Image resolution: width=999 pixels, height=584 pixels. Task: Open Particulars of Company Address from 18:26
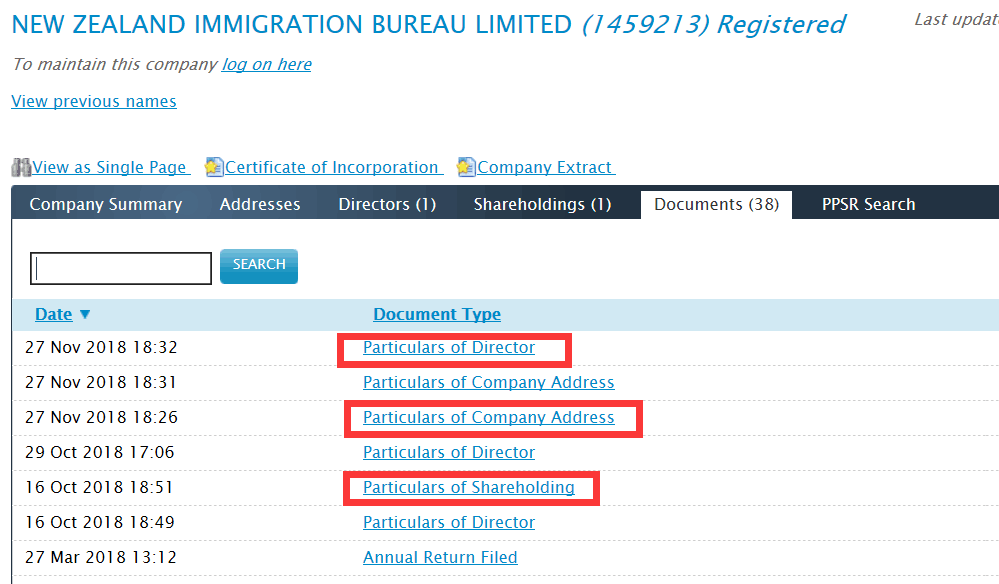[x=489, y=417]
